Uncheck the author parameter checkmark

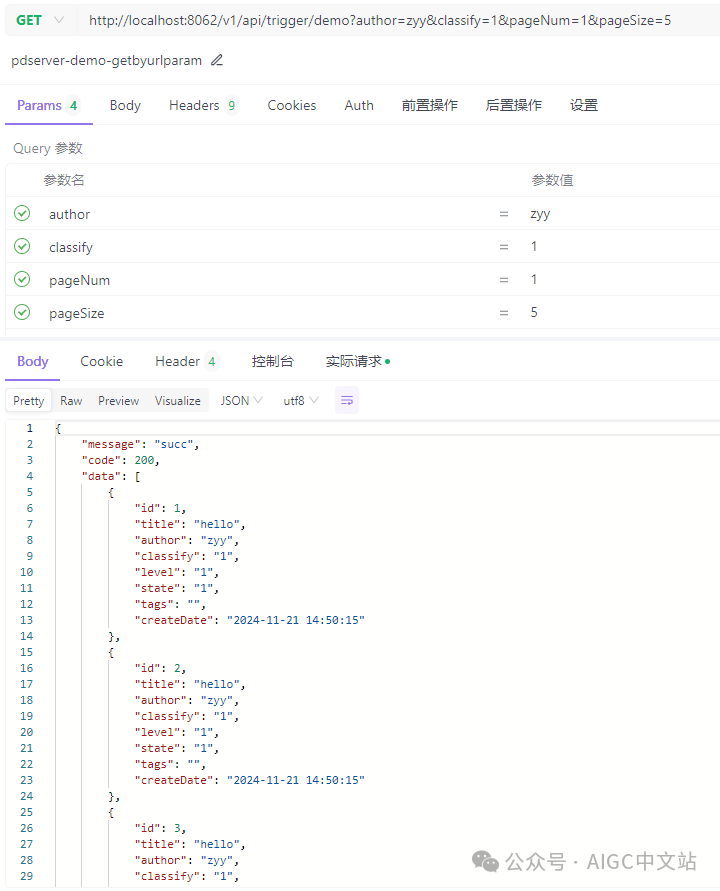click(22, 214)
